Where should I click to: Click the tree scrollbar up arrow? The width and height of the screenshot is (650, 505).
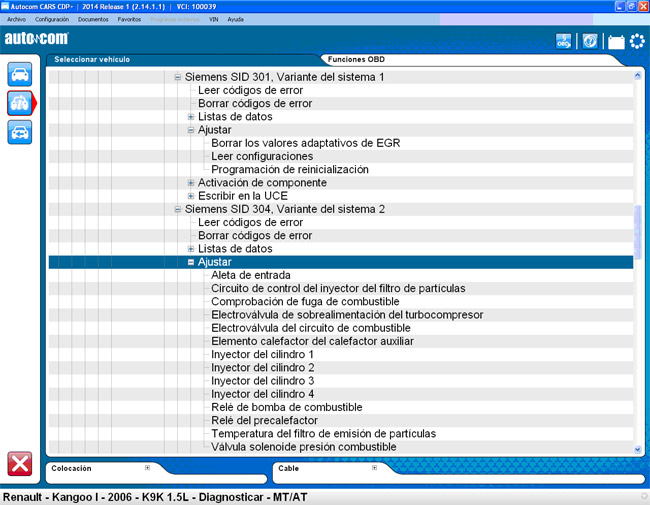638,75
